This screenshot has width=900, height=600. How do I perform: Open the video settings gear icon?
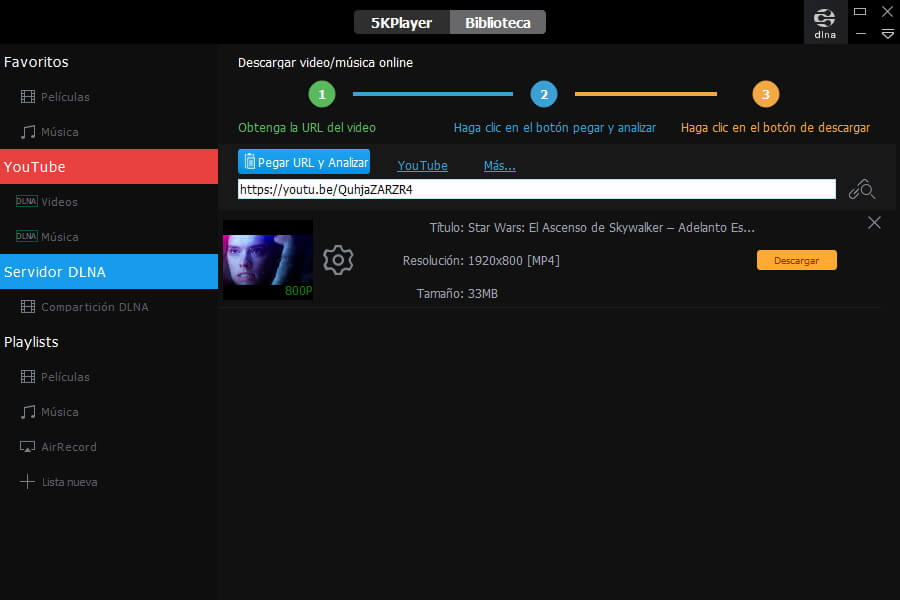[x=338, y=260]
